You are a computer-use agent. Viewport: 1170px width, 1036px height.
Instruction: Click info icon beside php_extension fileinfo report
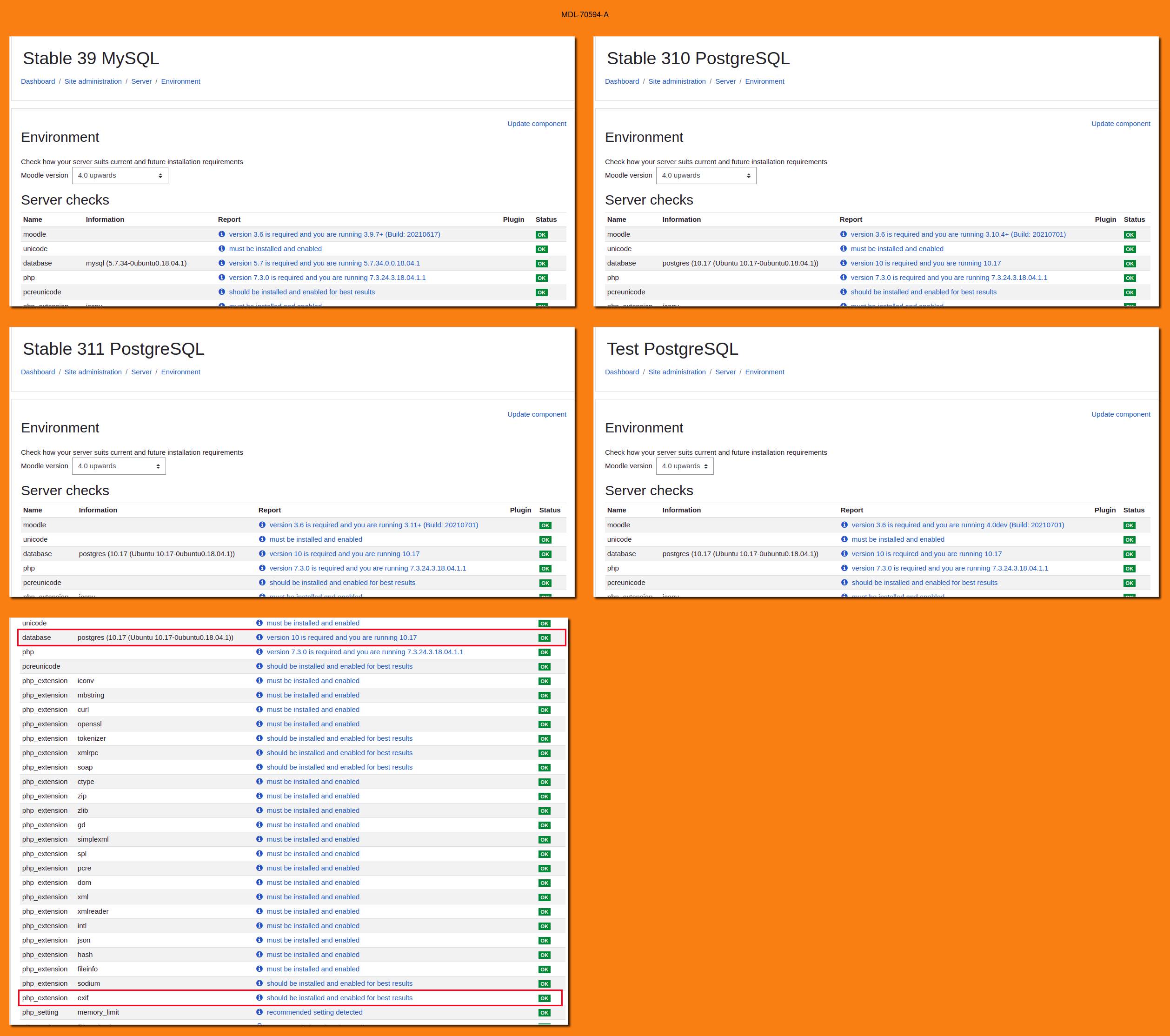point(259,969)
